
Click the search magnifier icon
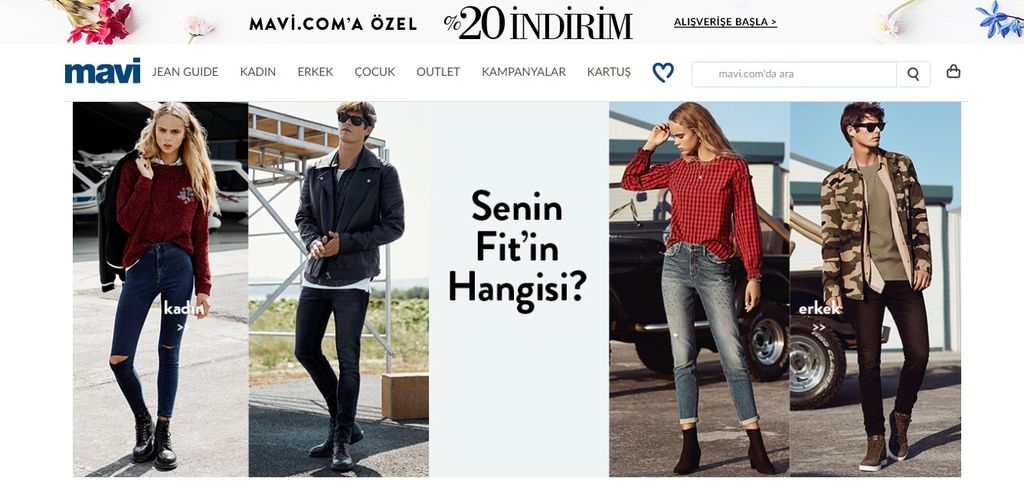[x=913, y=74]
